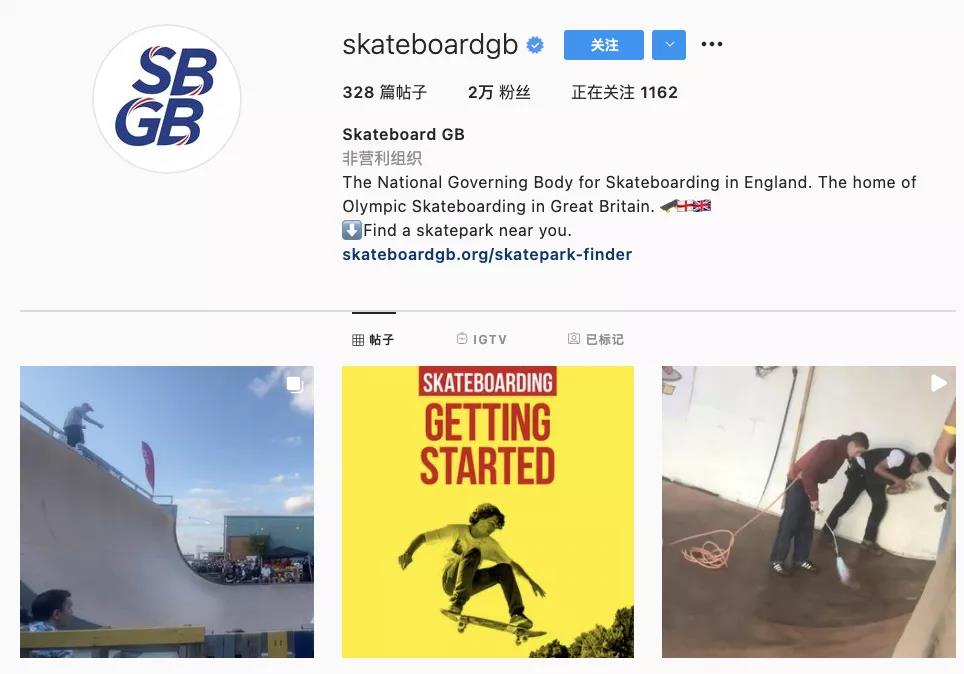Viewport: 964px width, 674px height.
Task: Click the SBGB profile picture
Action: pos(167,98)
